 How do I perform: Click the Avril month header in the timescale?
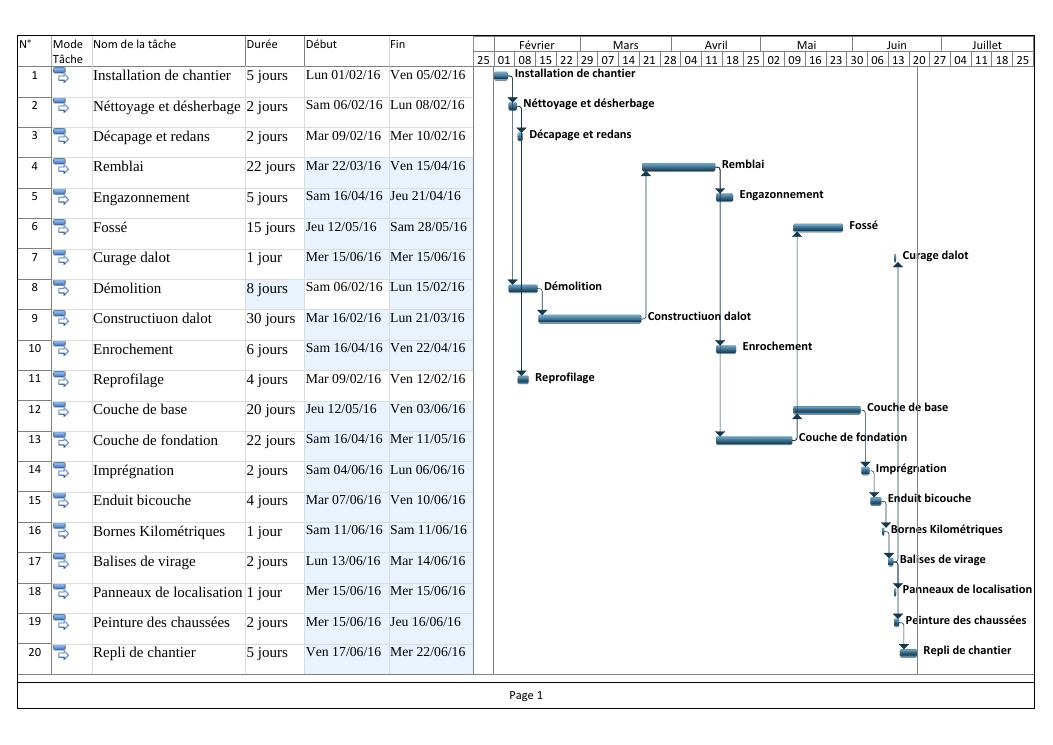point(715,45)
